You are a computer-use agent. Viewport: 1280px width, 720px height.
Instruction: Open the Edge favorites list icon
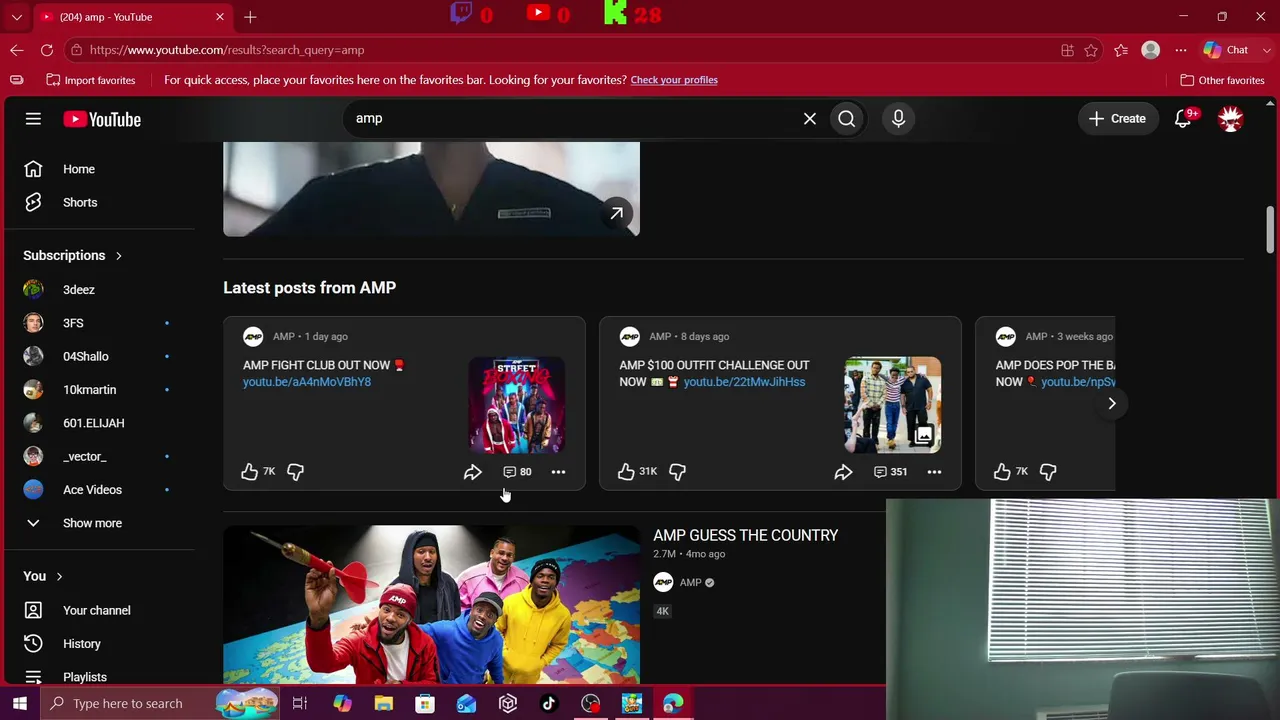tap(1121, 50)
